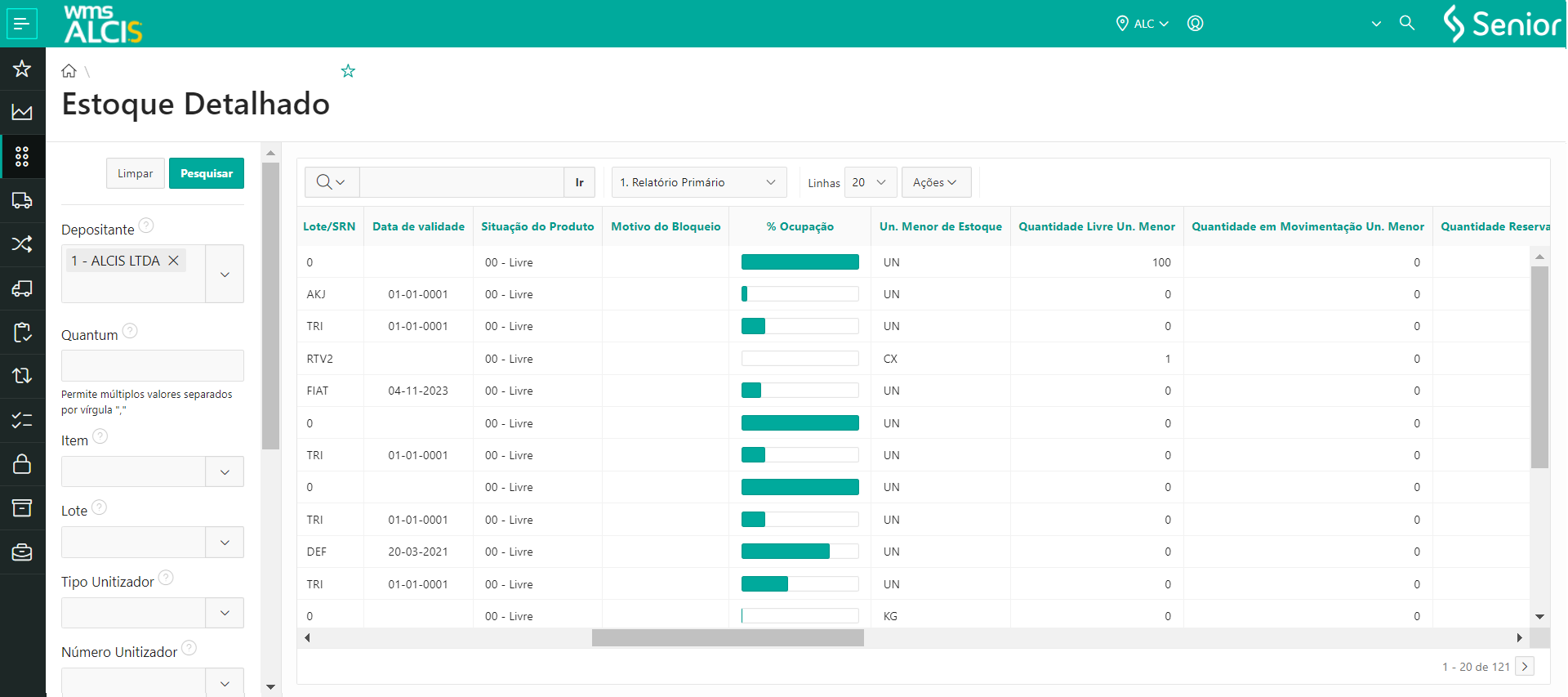Mark page as favorite with star
1568x697 pixels.
click(x=348, y=71)
